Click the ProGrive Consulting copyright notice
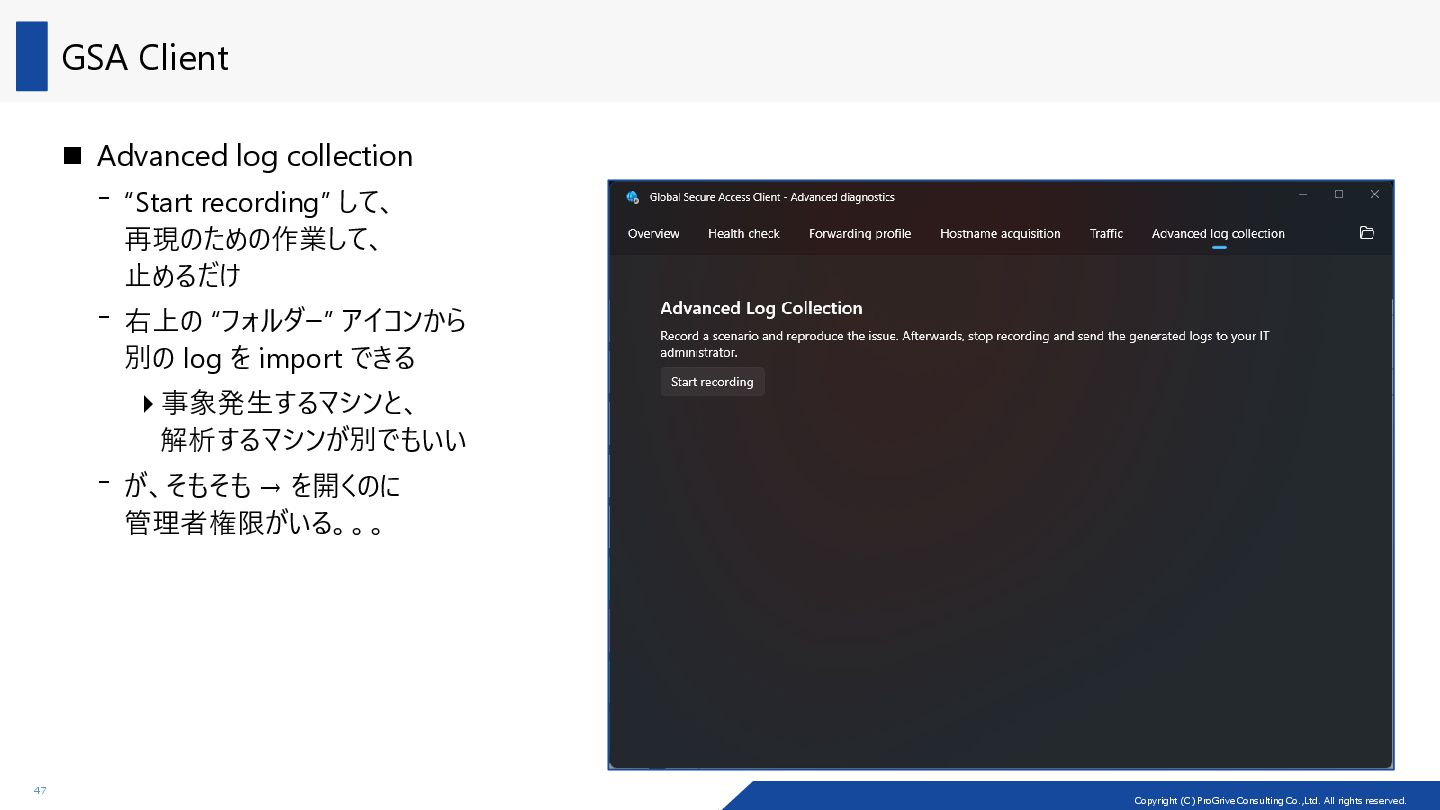The image size is (1440, 810). 1270,800
